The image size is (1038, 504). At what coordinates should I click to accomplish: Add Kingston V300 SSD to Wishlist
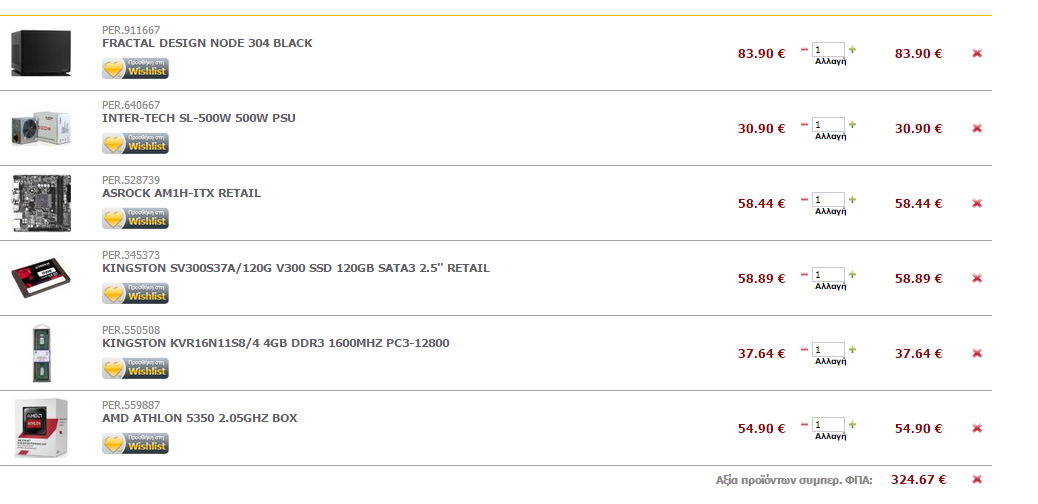tap(135, 293)
